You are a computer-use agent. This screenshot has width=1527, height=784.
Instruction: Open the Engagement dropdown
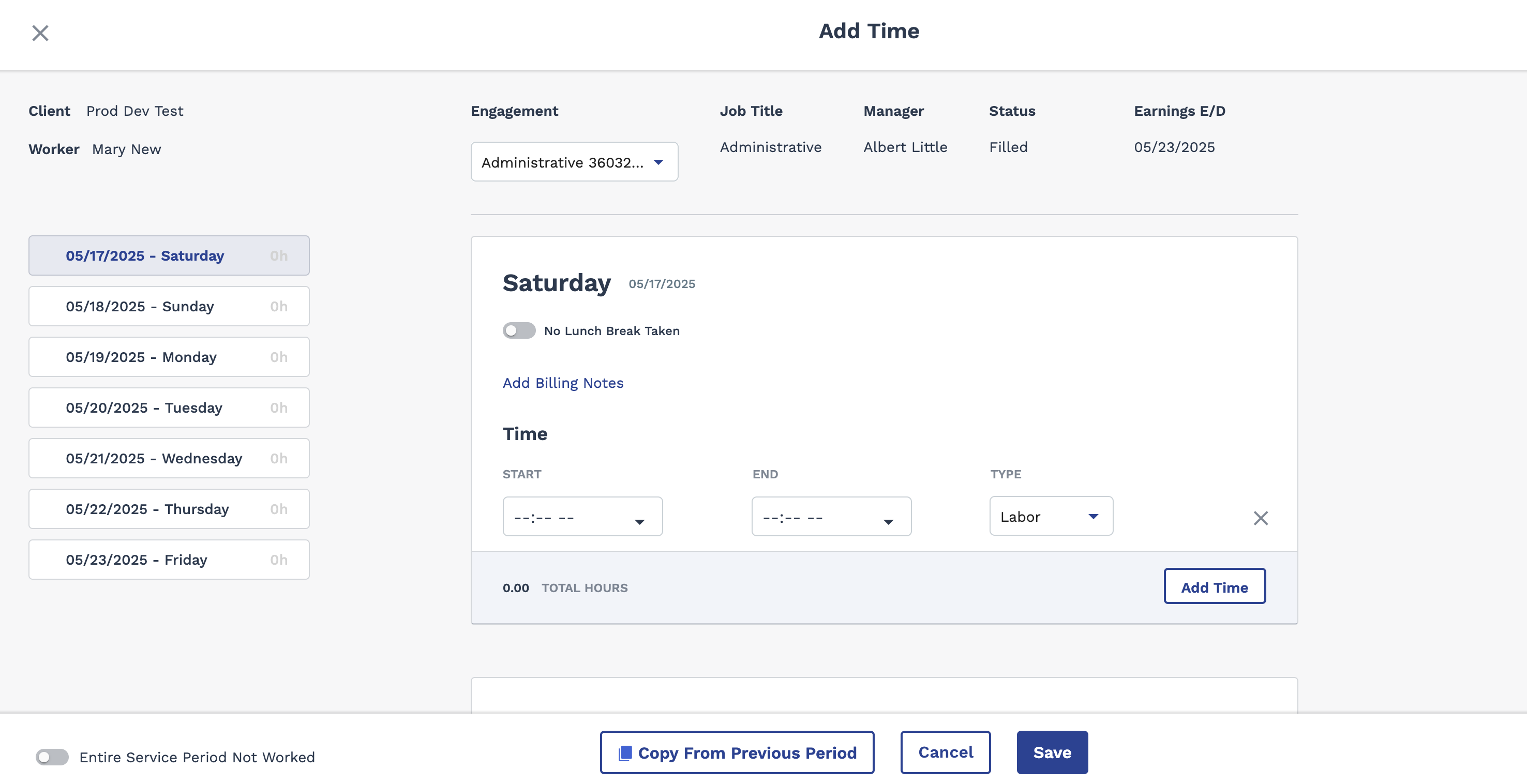[x=574, y=162]
